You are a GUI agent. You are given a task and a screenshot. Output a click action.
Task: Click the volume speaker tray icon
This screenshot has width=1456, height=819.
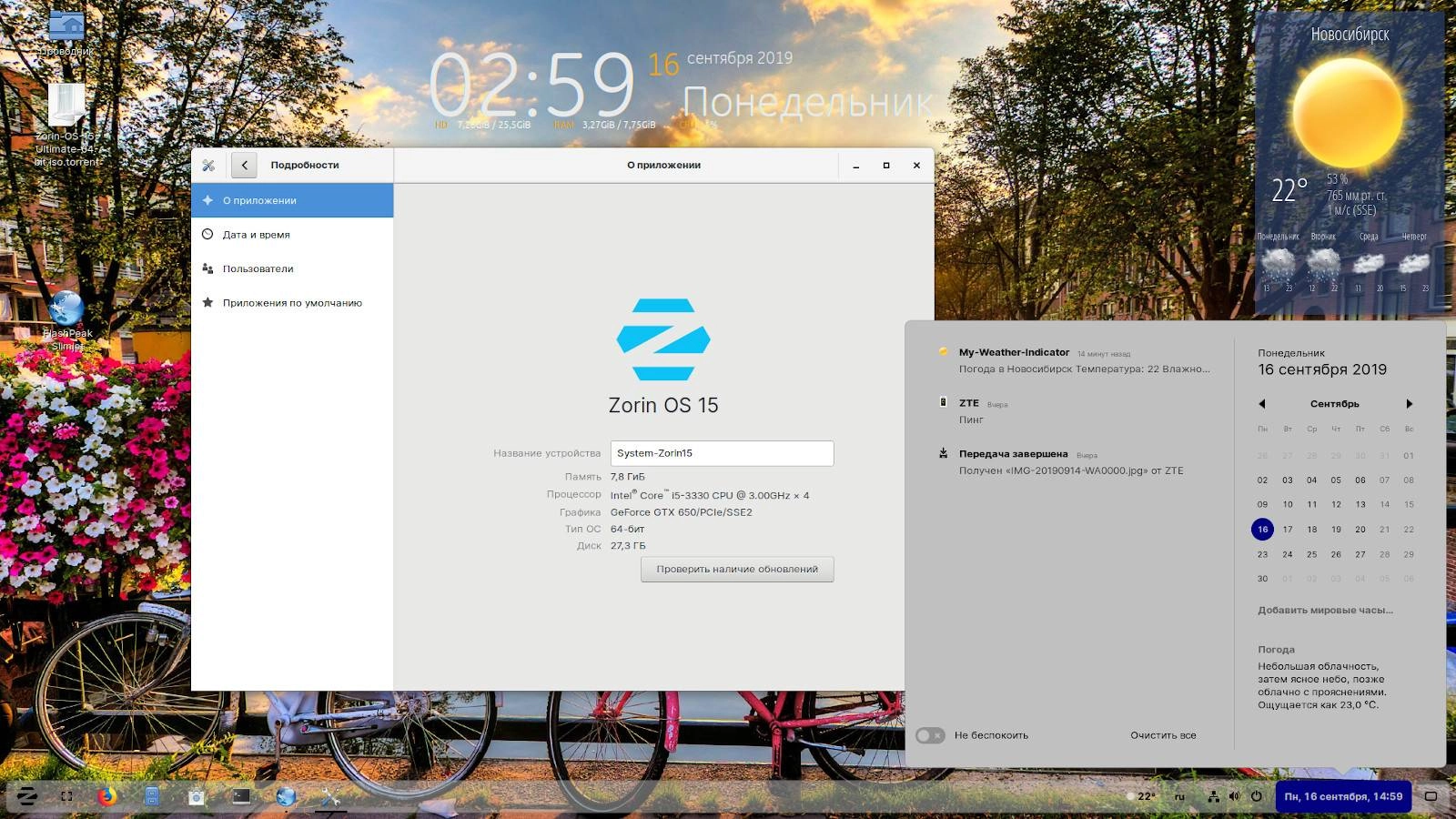tap(1235, 796)
